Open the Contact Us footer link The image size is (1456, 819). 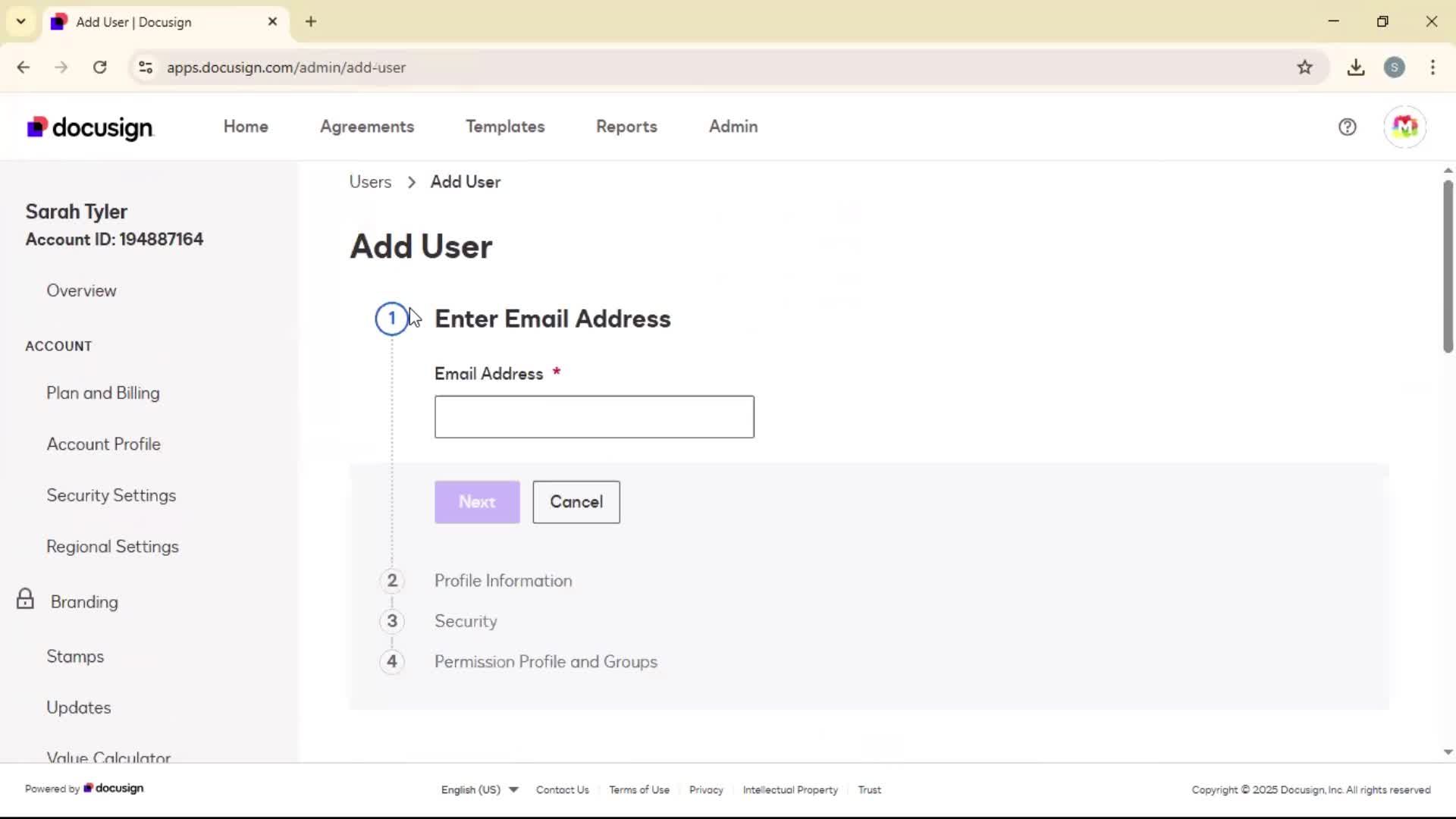[x=563, y=789]
